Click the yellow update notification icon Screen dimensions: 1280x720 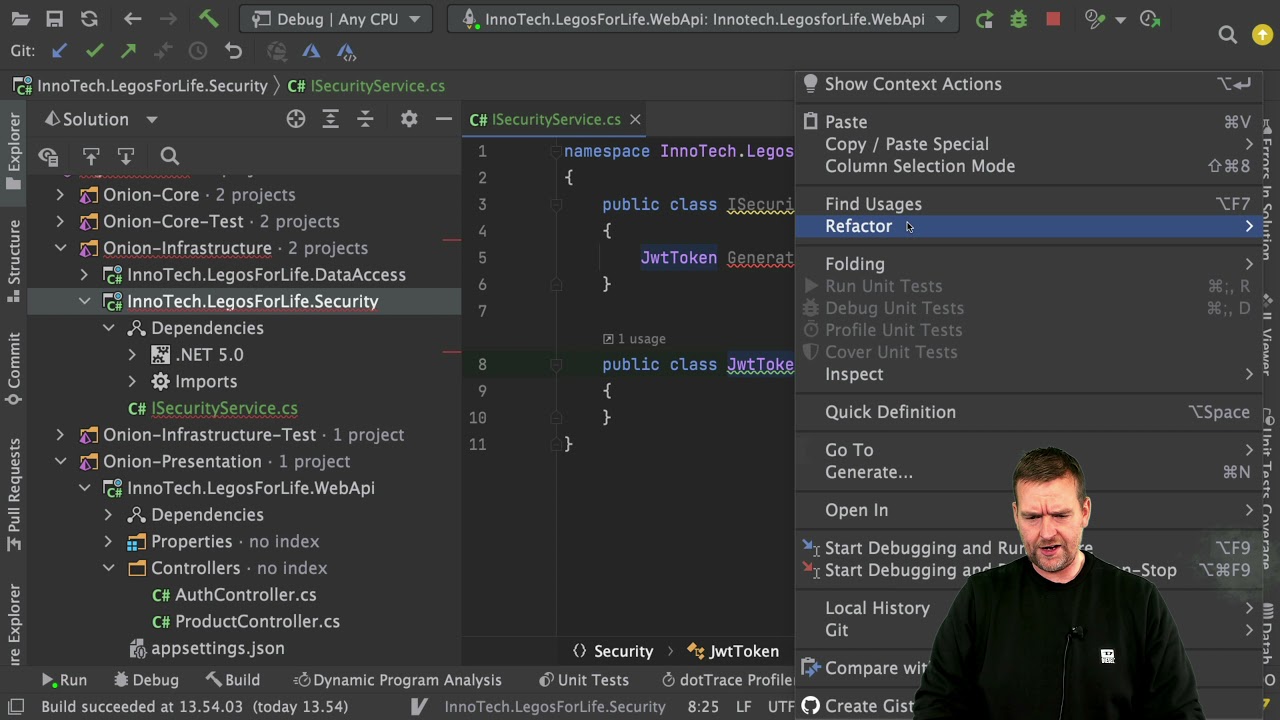point(1262,35)
